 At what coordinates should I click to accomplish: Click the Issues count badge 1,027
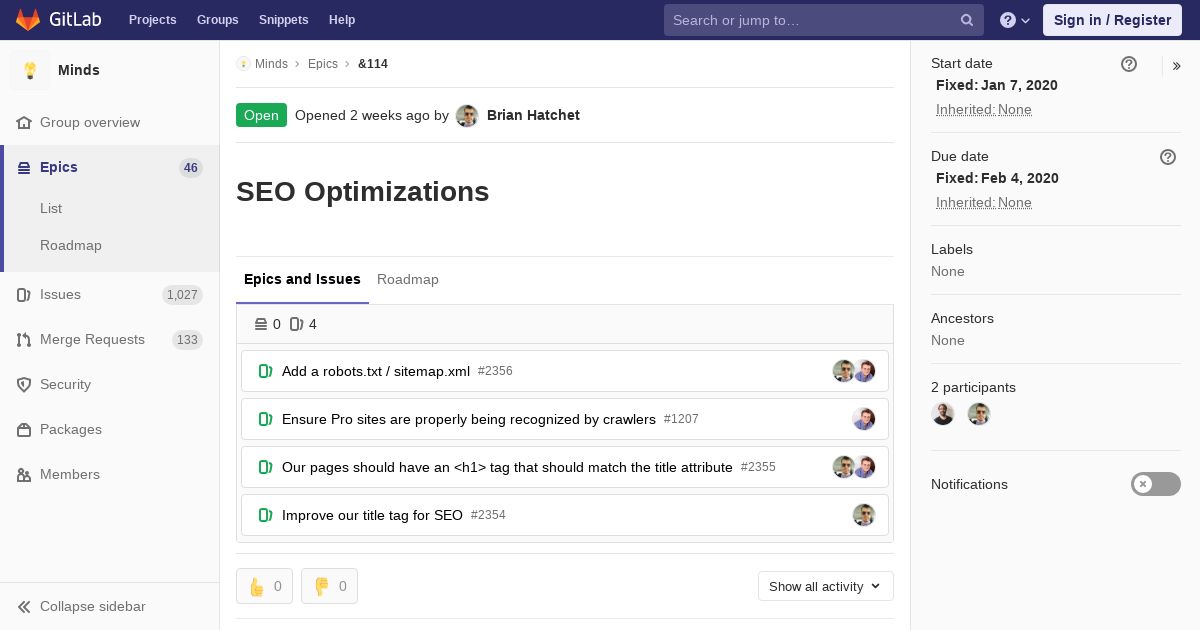(182, 295)
